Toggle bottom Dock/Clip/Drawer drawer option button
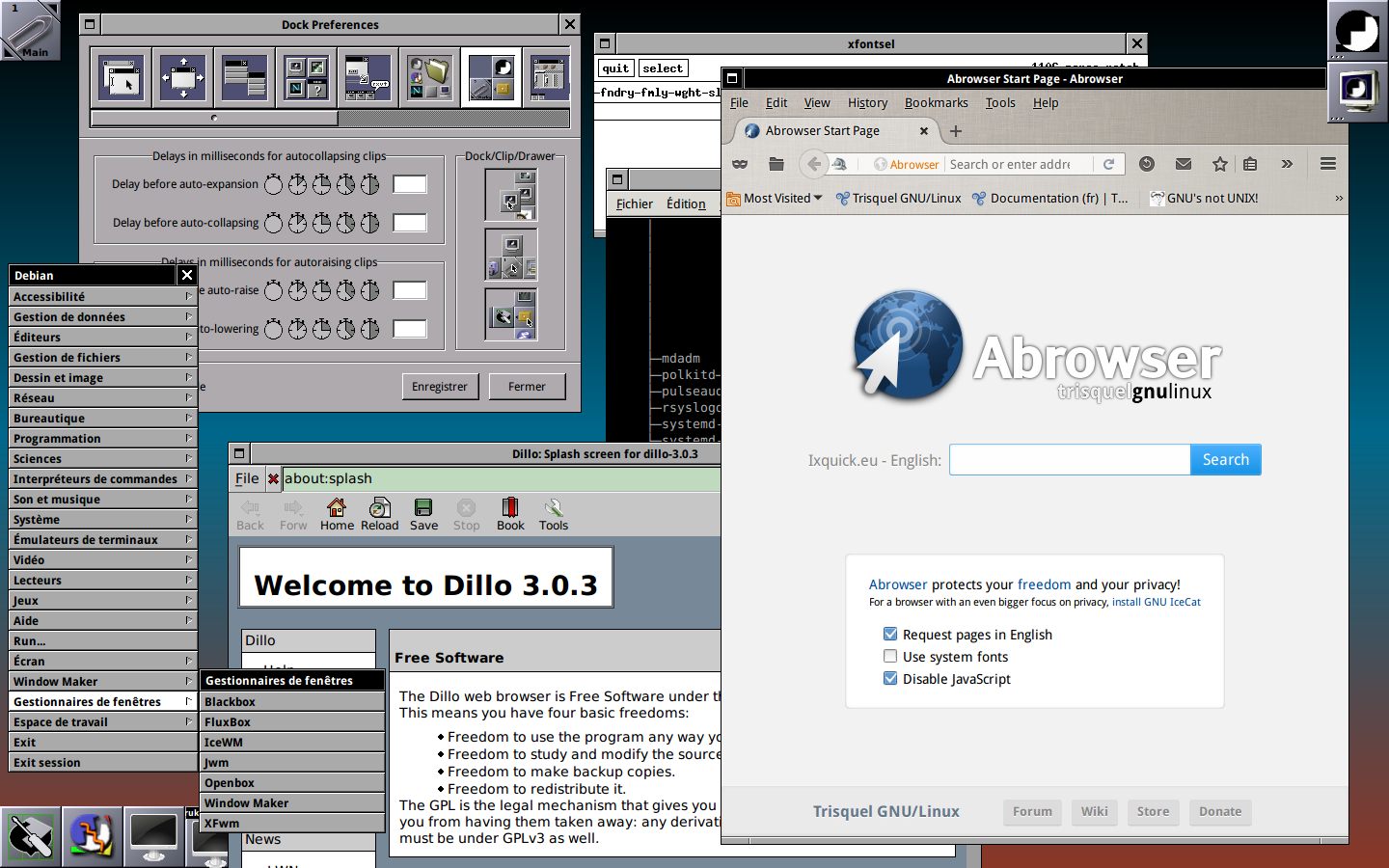This screenshot has width=1389, height=868. point(511,314)
